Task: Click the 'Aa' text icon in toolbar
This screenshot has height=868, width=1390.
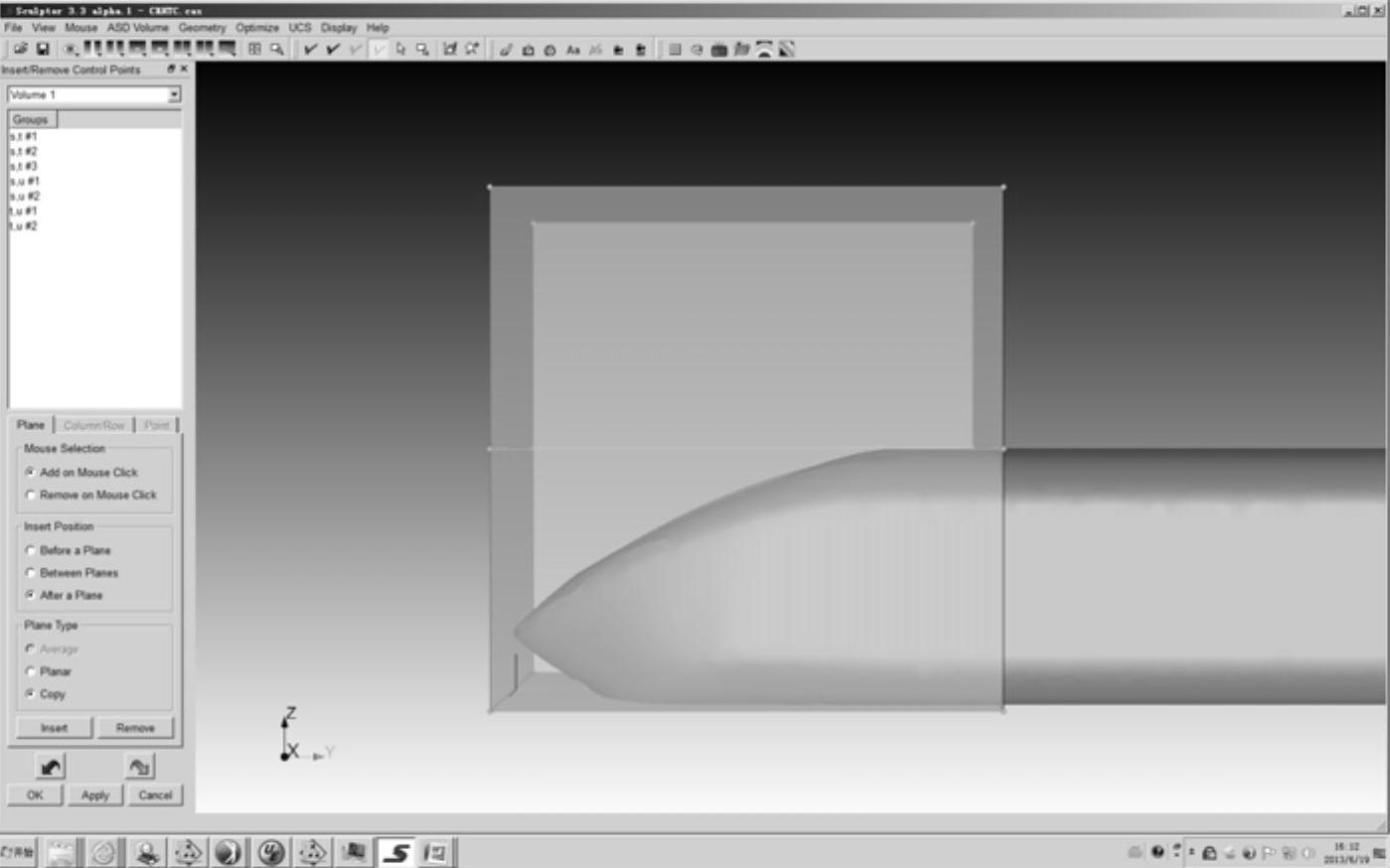Action: pos(573,50)
